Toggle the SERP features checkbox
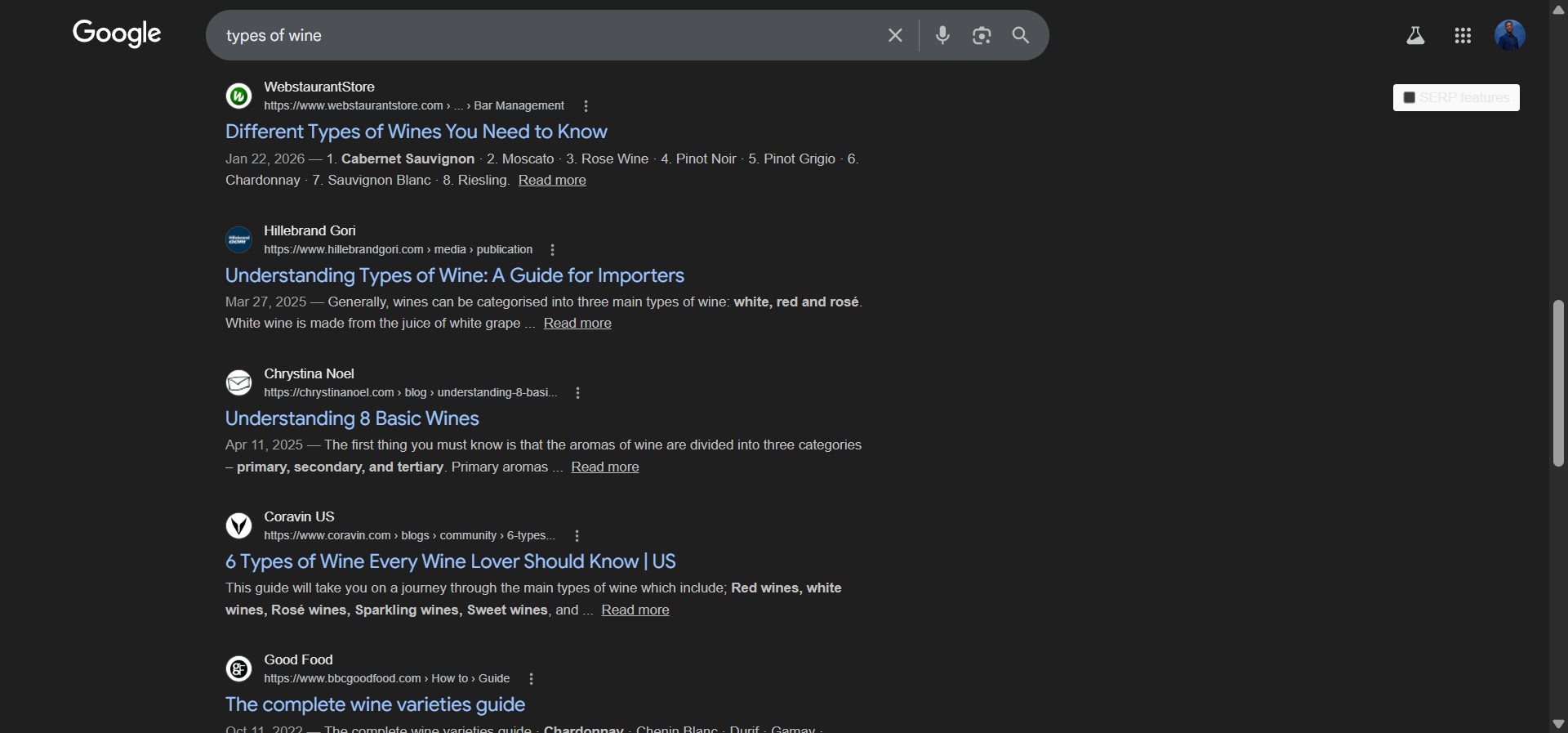The height and width of the screenshot is (733, 1568). [1410, 98]
